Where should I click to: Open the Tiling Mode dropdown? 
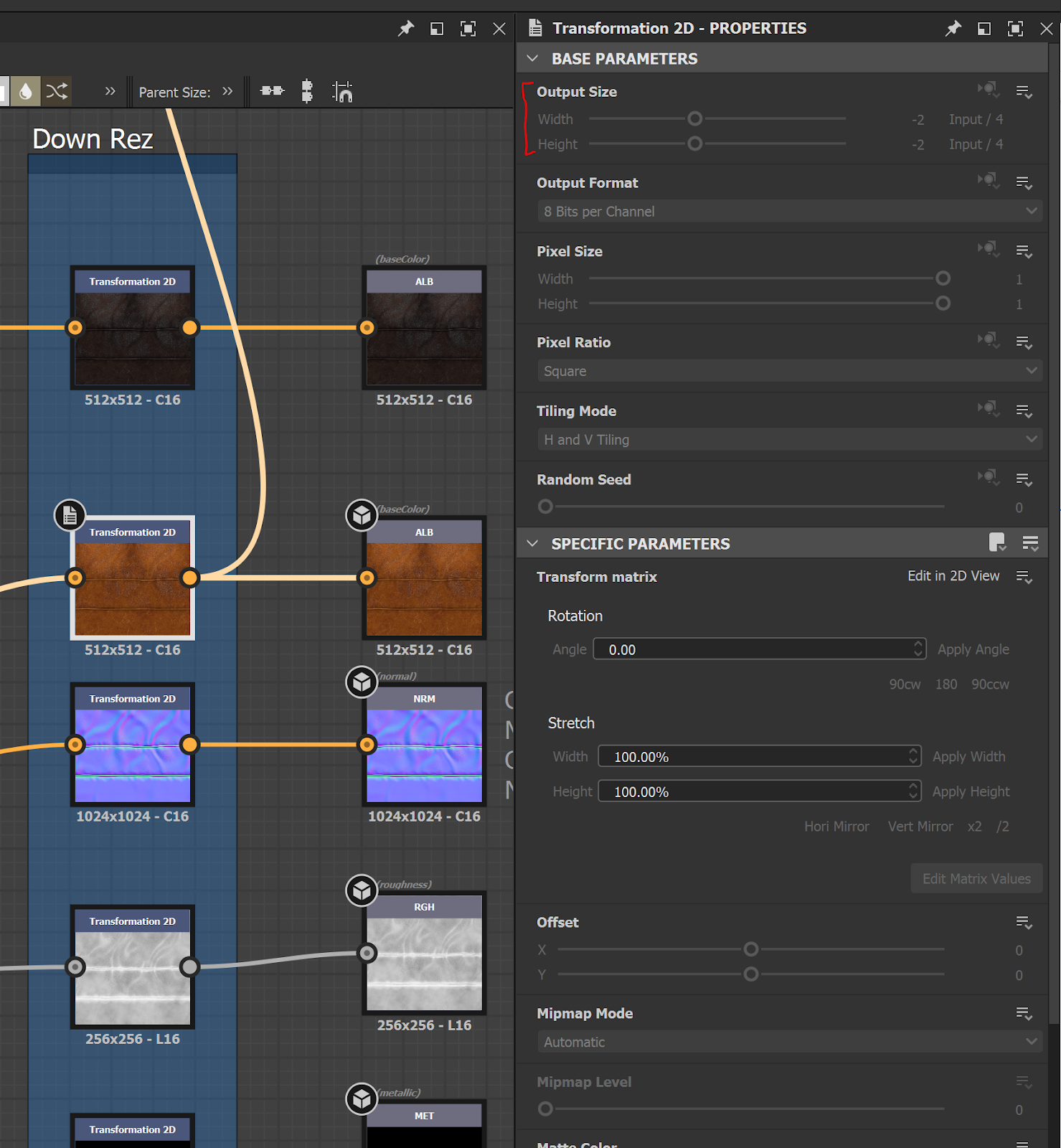[x=789, y=440]
